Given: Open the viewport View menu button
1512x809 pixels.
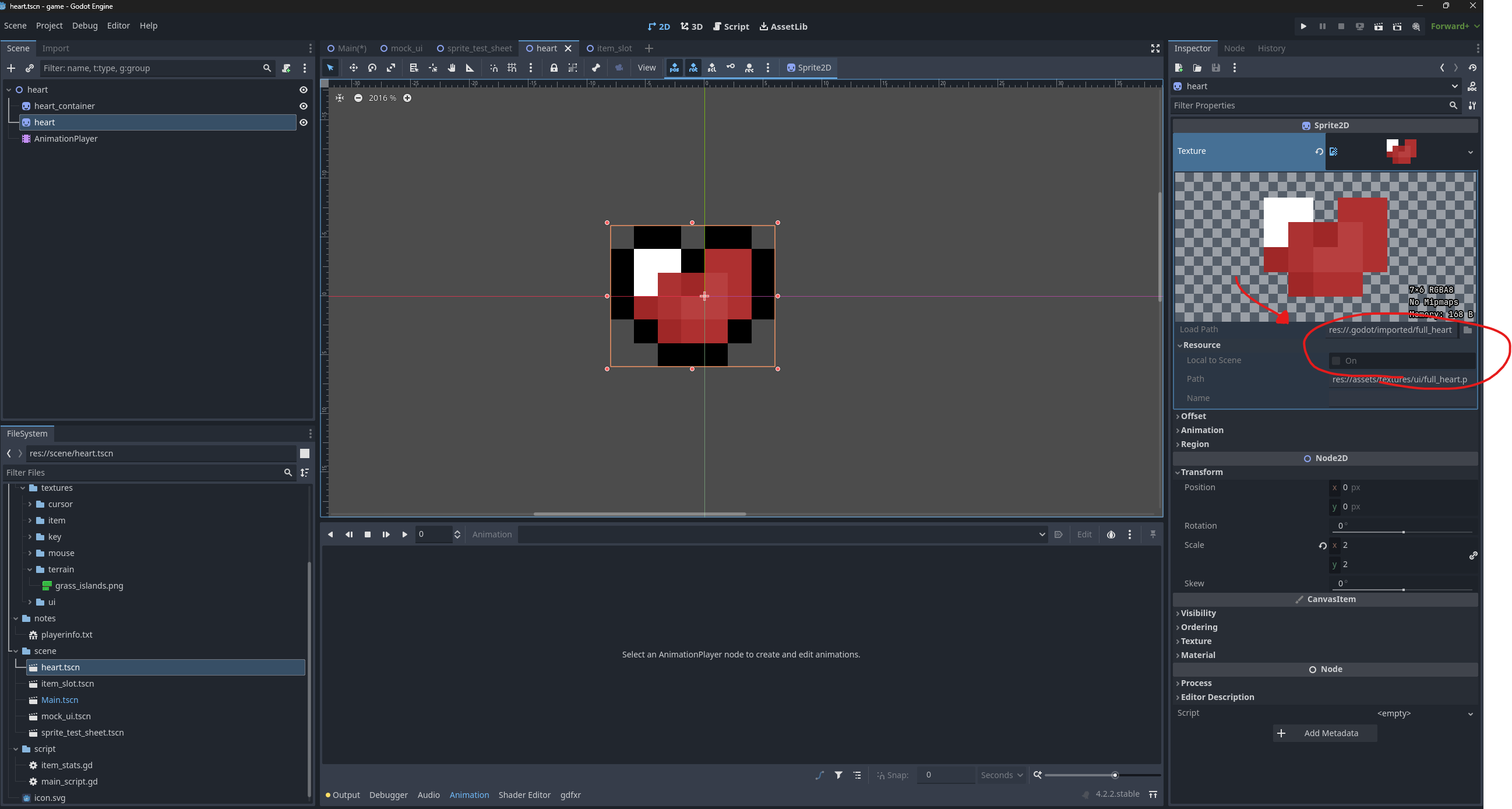Looking at the screenshot, I should 646,68.
